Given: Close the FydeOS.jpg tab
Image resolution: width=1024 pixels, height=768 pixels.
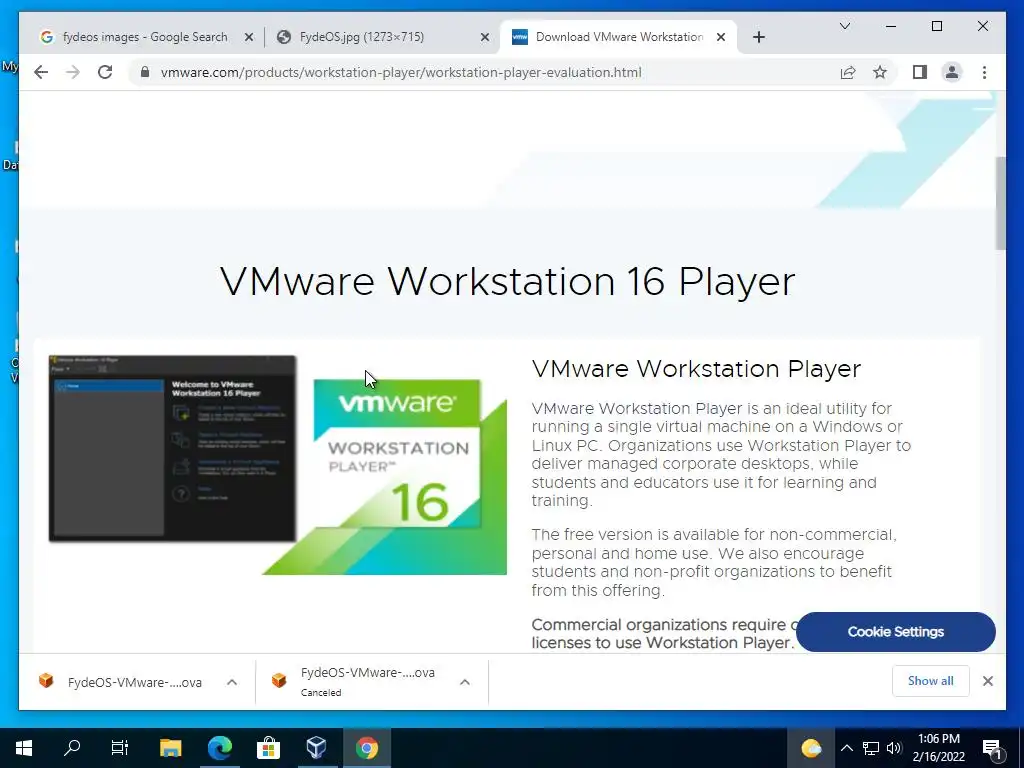Looking at the screenshot, I should (485, 37).
